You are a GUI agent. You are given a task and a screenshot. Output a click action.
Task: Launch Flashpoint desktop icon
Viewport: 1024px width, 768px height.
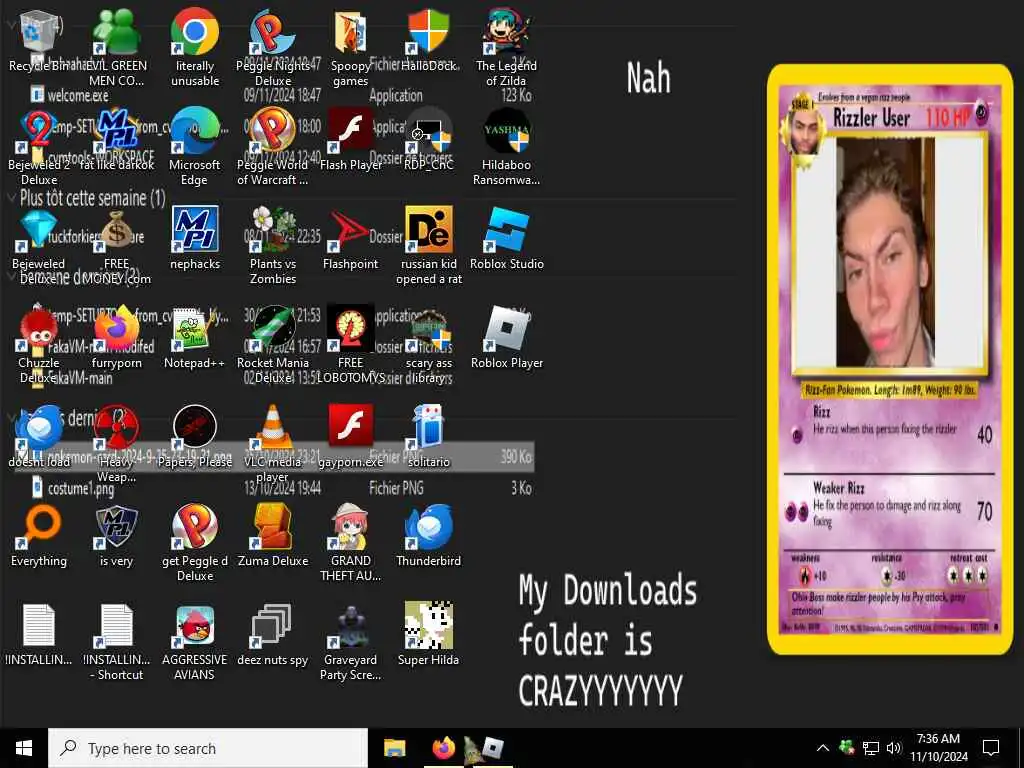click(x=351, y=231)
